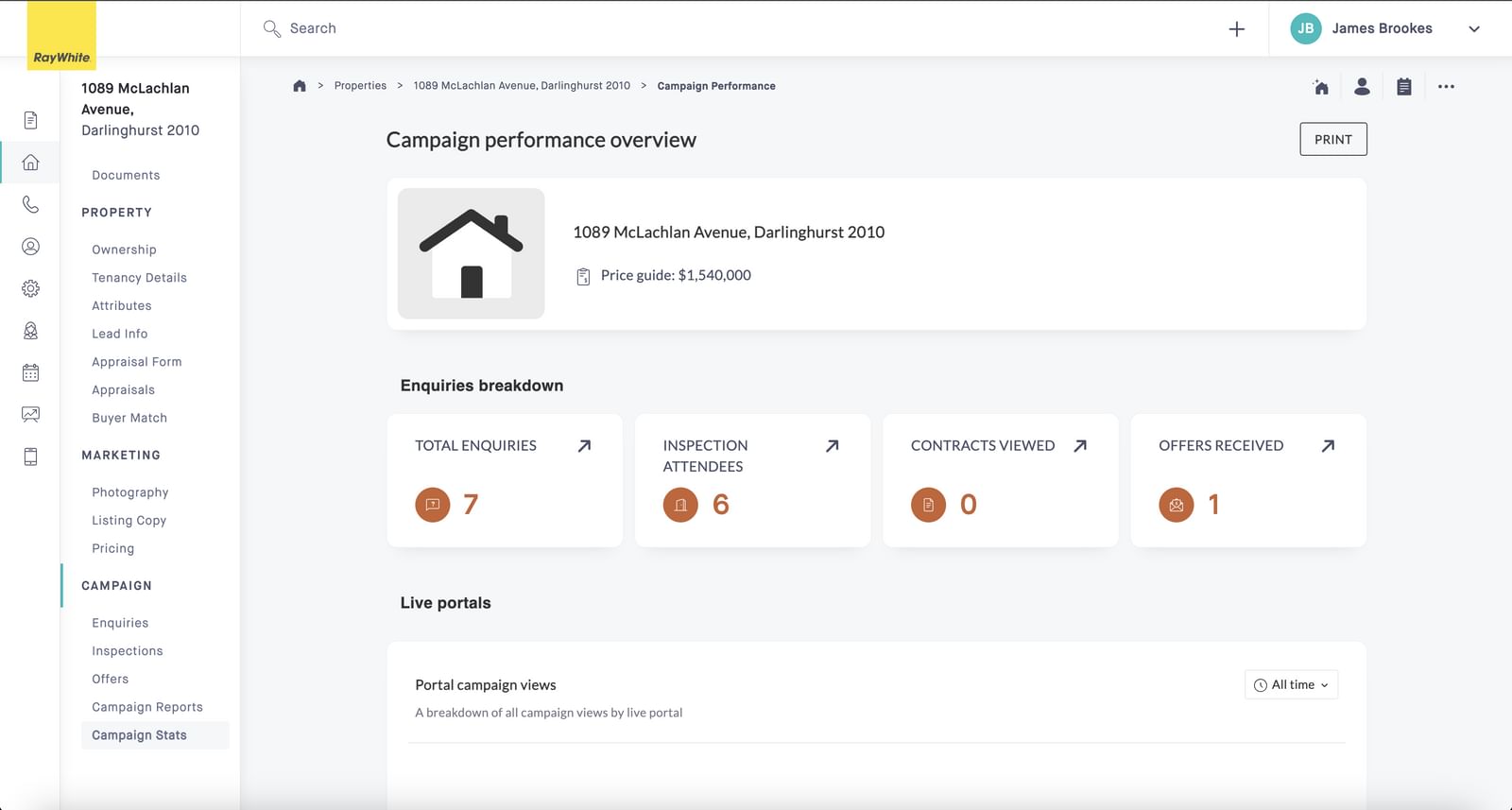Click the home breadcrumb icon
The image size is (1512, 810).
pos(300,86)
